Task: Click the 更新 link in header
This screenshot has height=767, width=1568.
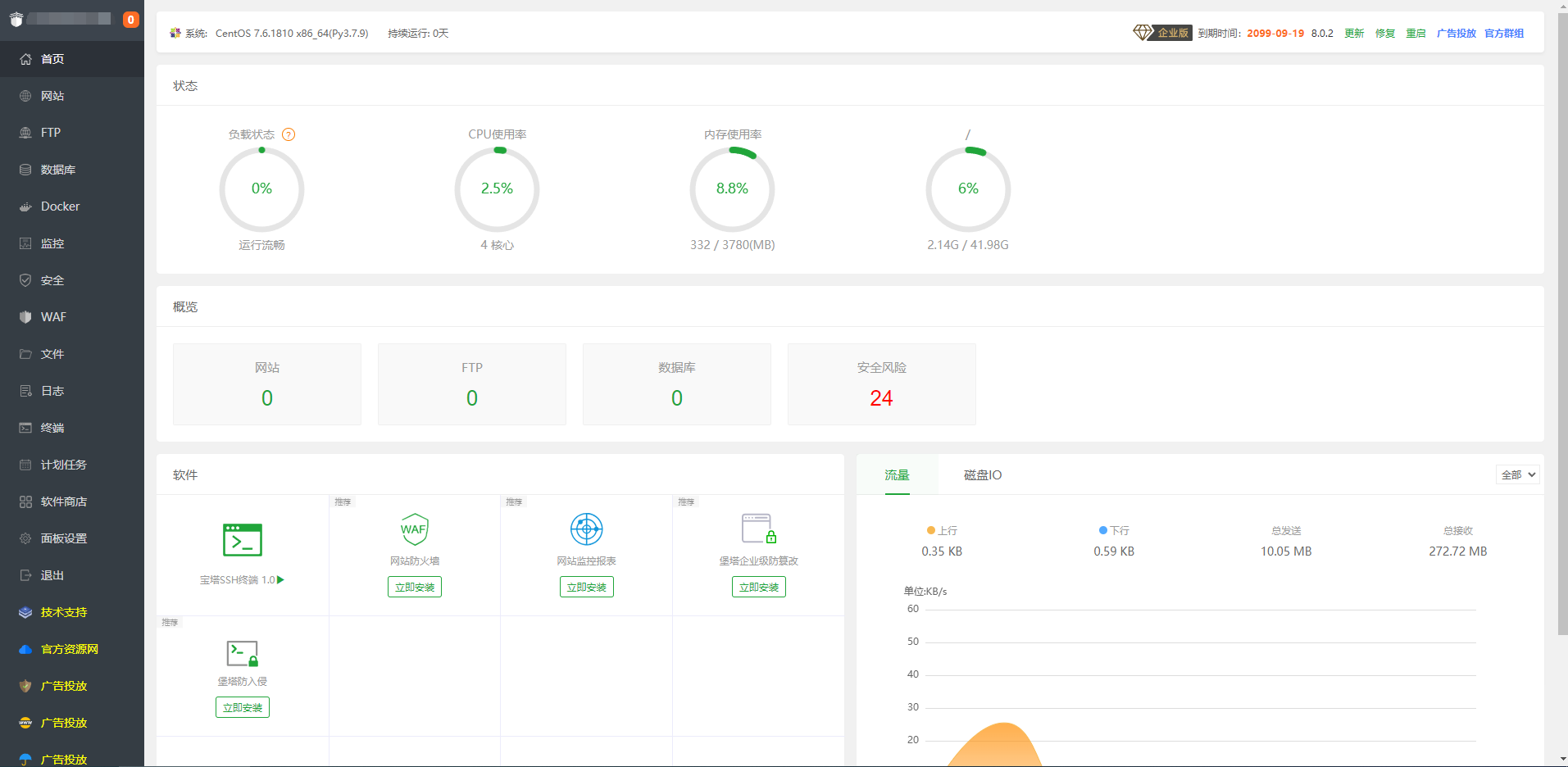Action: (1354, 34)
